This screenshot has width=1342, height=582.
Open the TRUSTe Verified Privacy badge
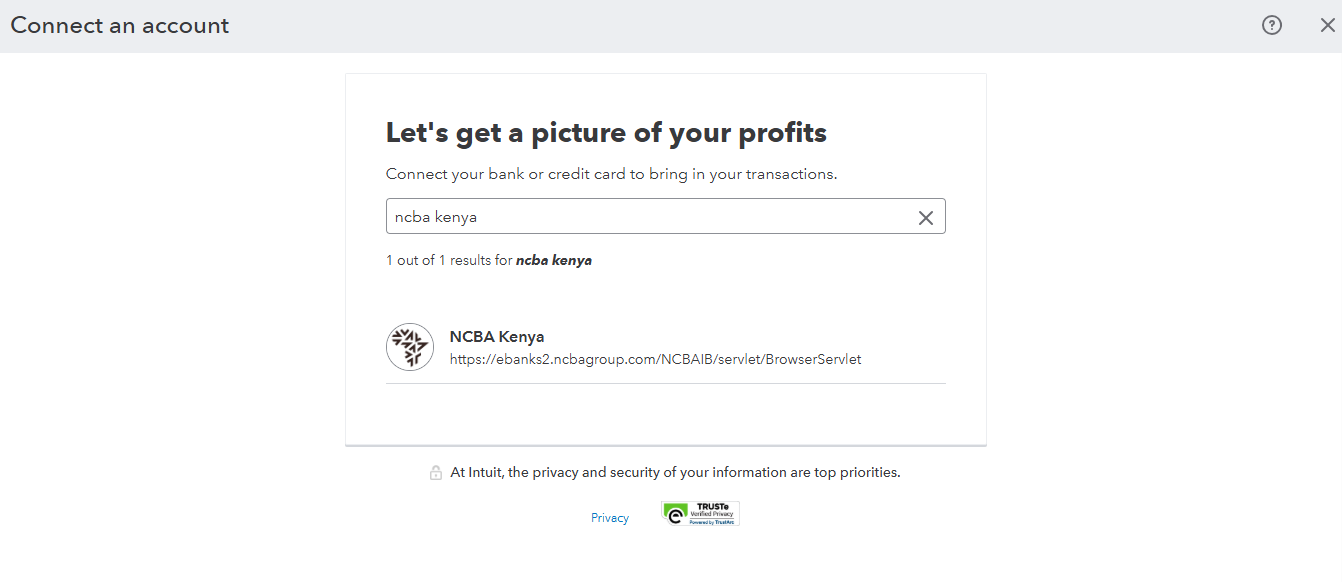point(700,514)
